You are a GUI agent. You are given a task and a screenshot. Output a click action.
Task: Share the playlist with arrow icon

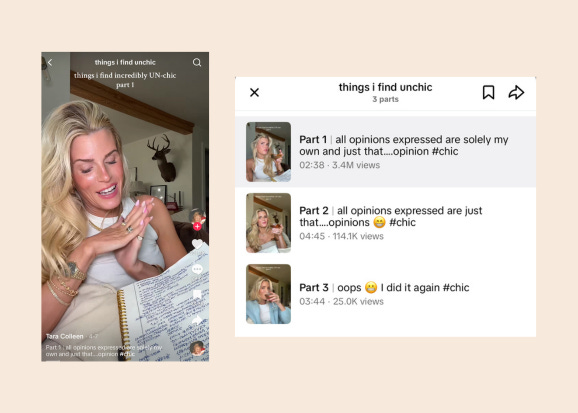coord(516,92)
